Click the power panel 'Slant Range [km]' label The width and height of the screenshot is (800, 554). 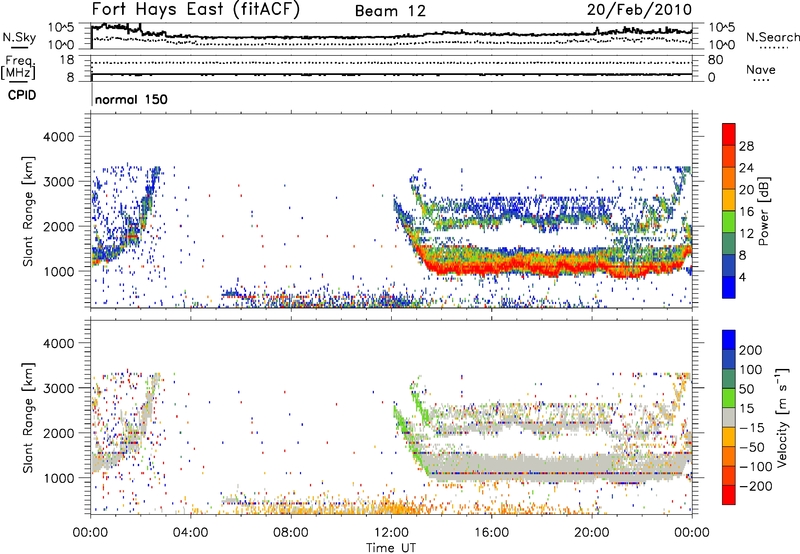click(x=29, y=211)
